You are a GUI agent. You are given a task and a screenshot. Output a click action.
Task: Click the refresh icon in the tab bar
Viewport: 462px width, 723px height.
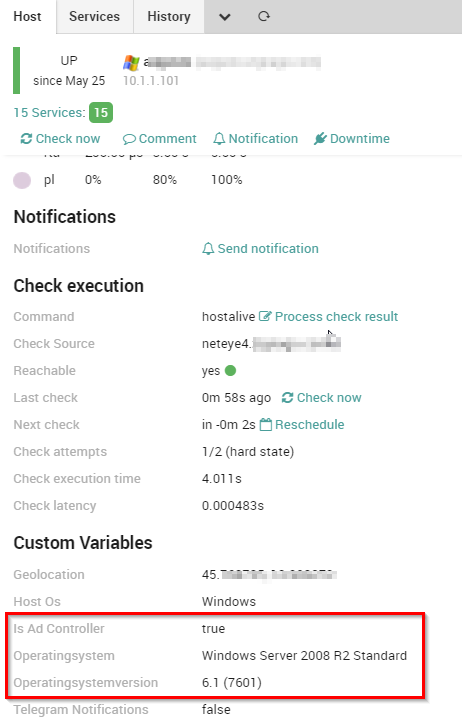click(x=264, y=17)
